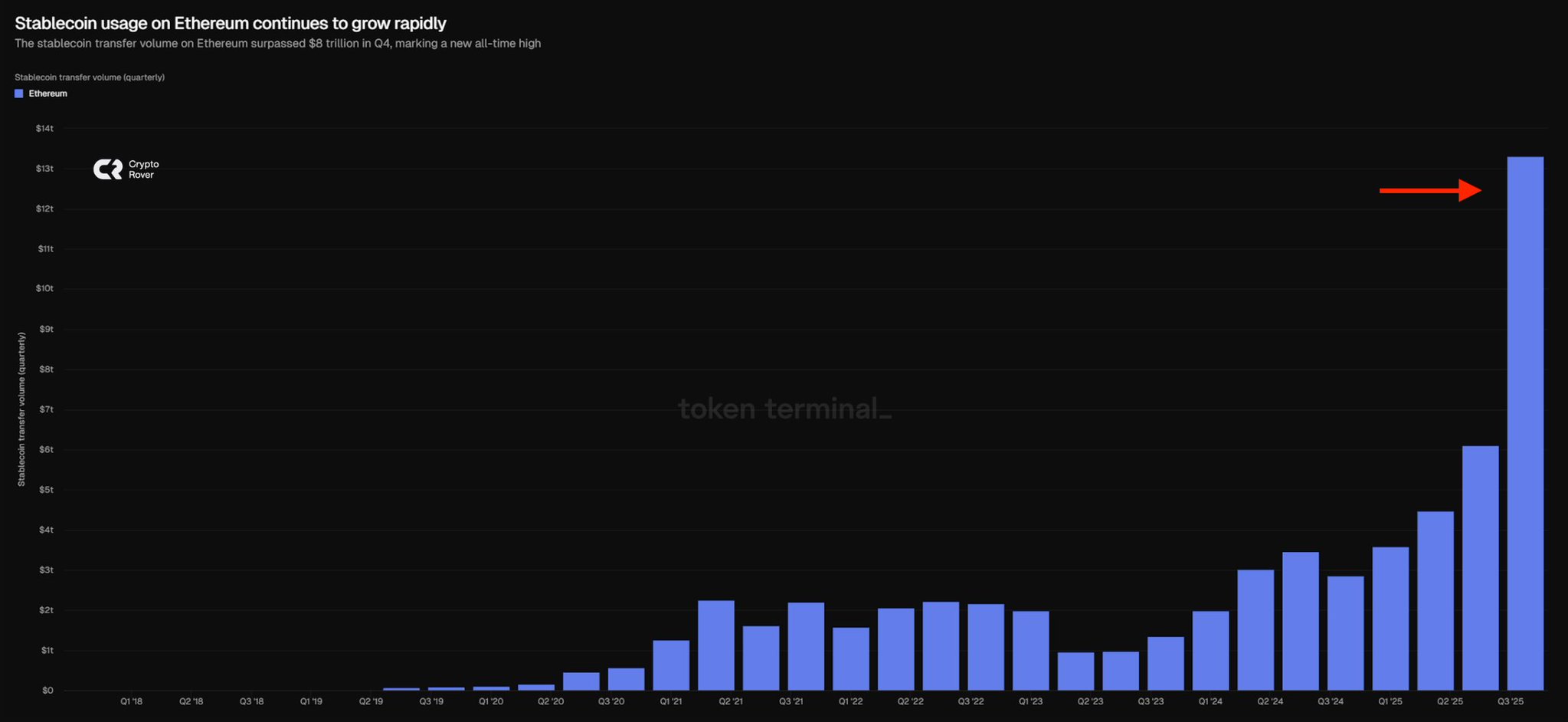The width and height of the screenshot is (1568, 722).
Task: Click the '$2t' y-axis tick label
Action: (47, 610)
